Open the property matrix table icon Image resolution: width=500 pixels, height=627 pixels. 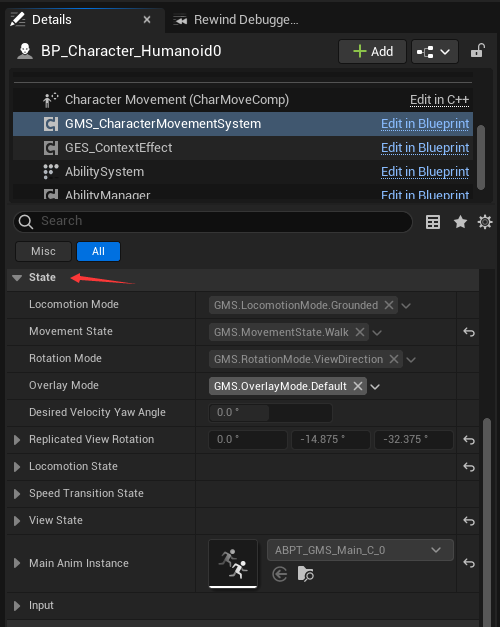(433, 222)
